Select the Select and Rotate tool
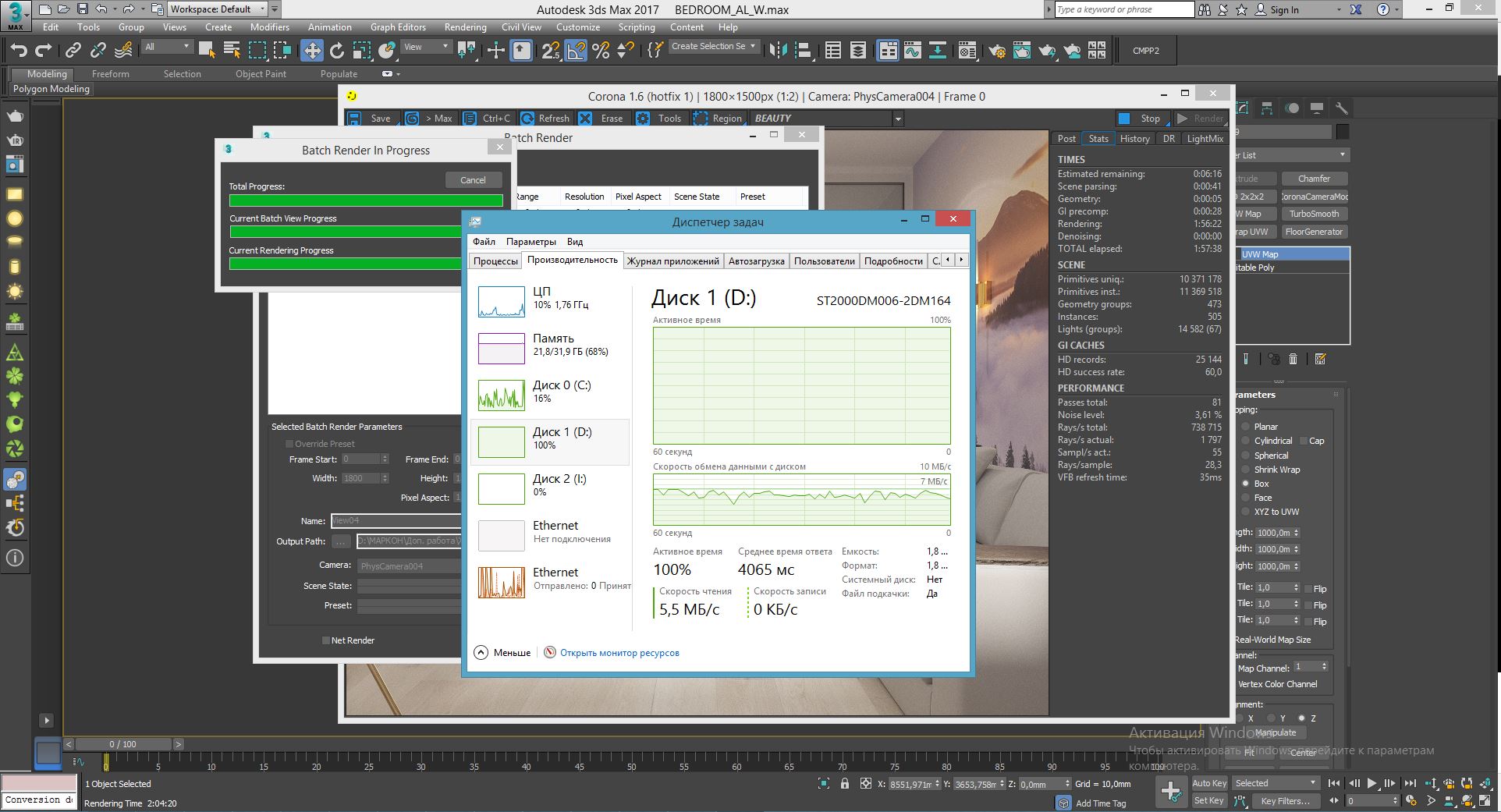The width and height of the screenshot is (1501, 812). [337, 51]
